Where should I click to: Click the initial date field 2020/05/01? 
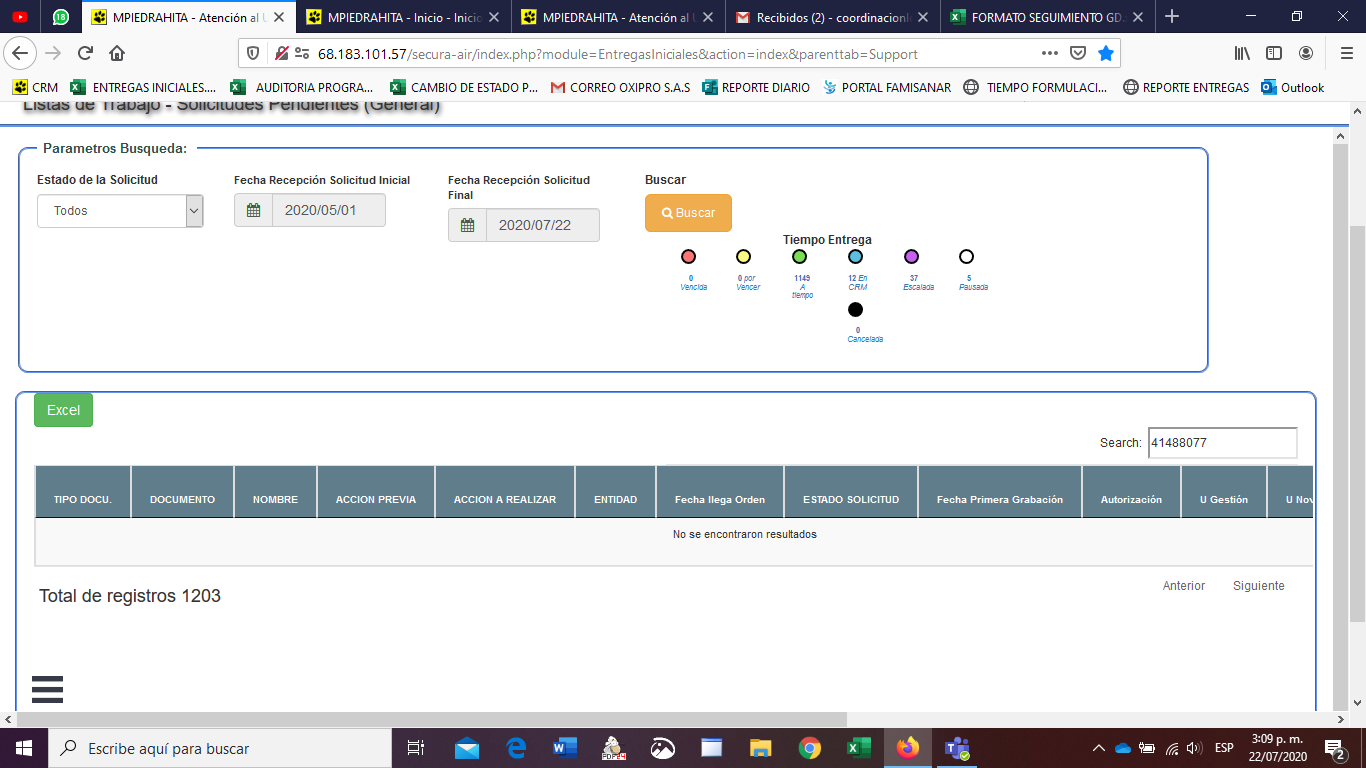point(328,210)
